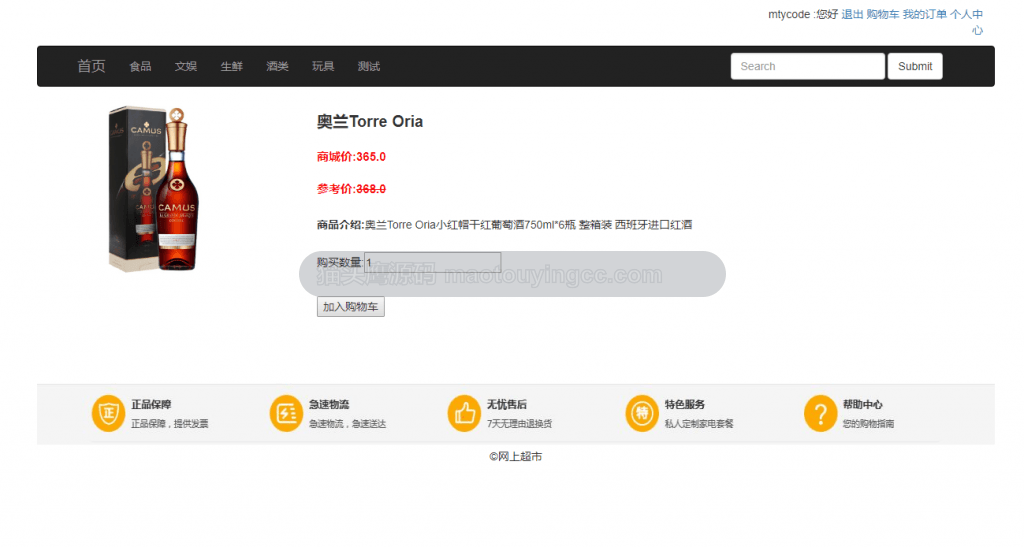Go to 首页 in the navigation bar
Viewport: 1024px width, 547px height.
tap(91, 66)
